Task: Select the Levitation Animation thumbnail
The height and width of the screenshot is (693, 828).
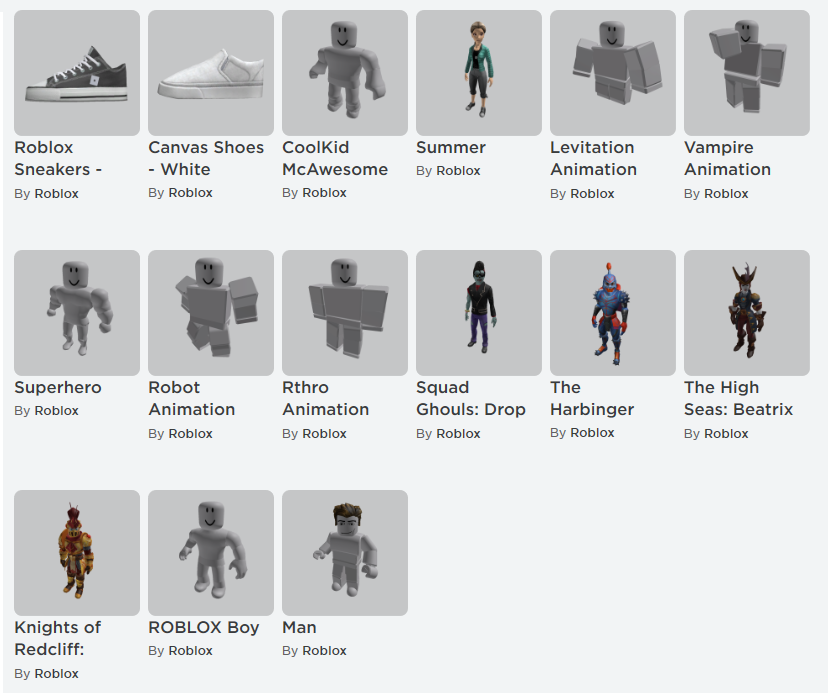Action: tap(613, 73)
